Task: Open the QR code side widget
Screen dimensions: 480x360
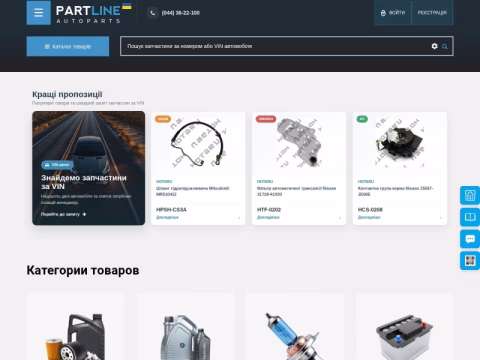Action: coord(470,261)
